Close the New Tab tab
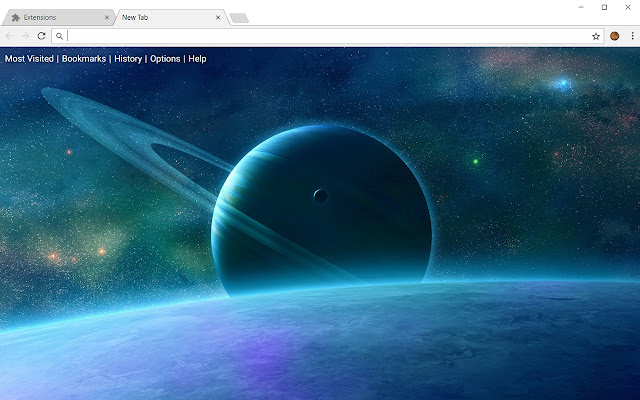The width and height of the screenshot is (640, 400). (218, 18)
